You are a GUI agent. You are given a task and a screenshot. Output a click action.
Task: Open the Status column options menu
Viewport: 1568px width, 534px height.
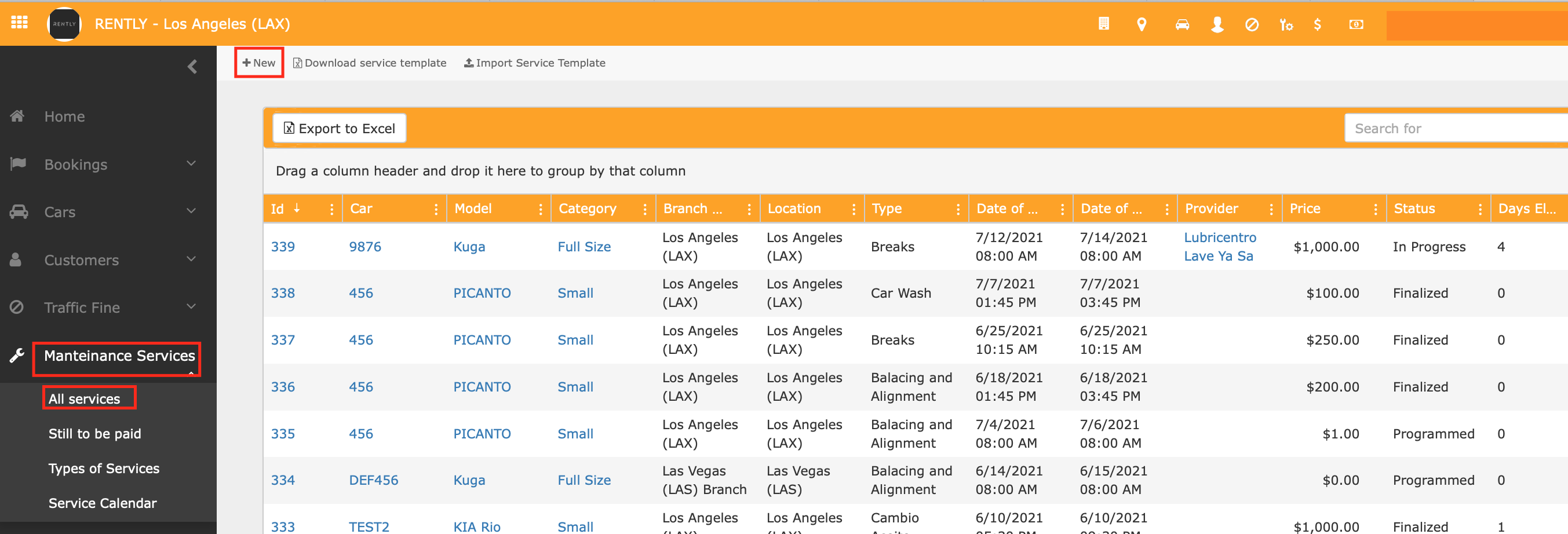coord(1481,209)
